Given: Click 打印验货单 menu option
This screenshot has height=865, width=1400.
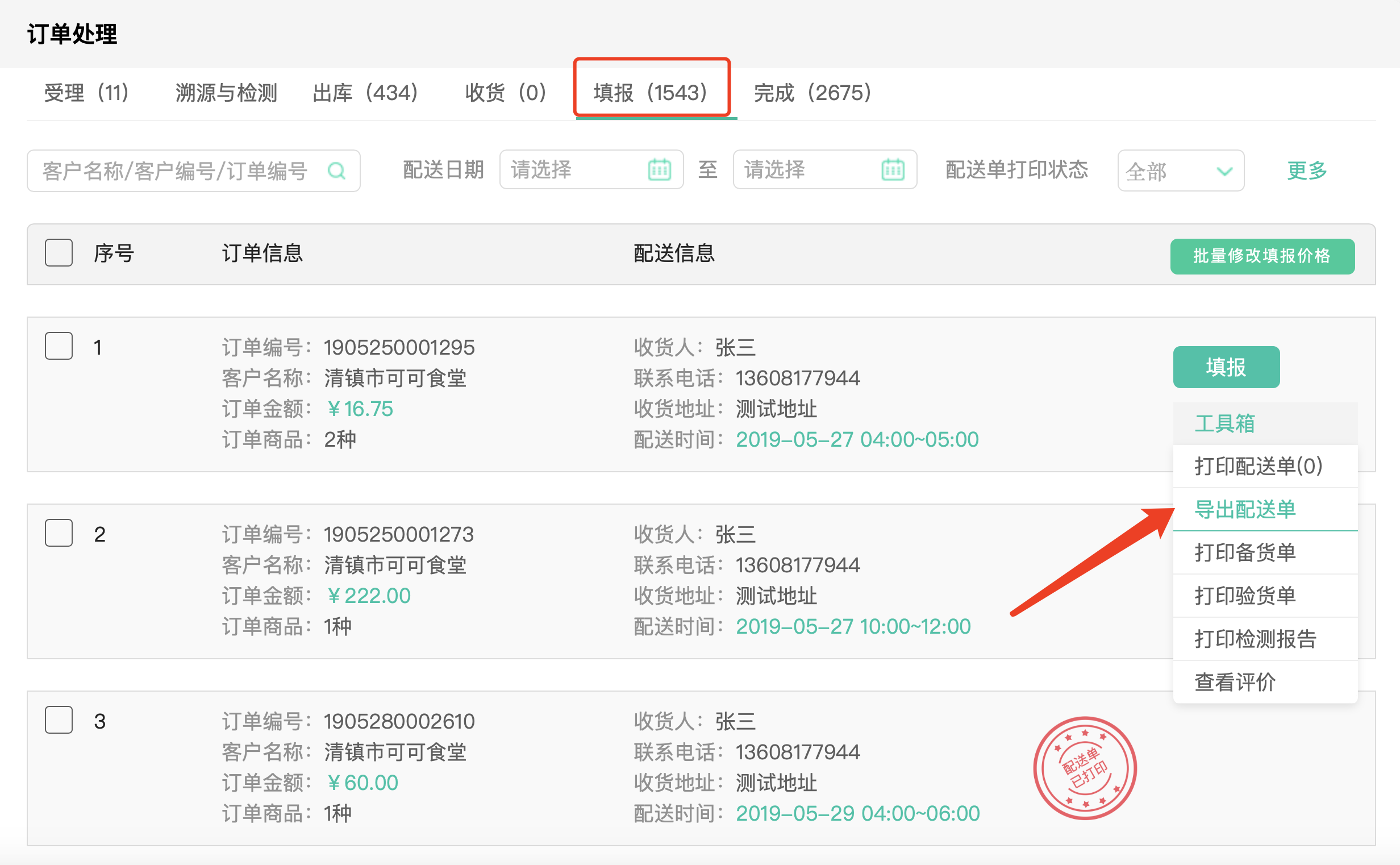Looking at the screenshot, I should click(1247, 596).
